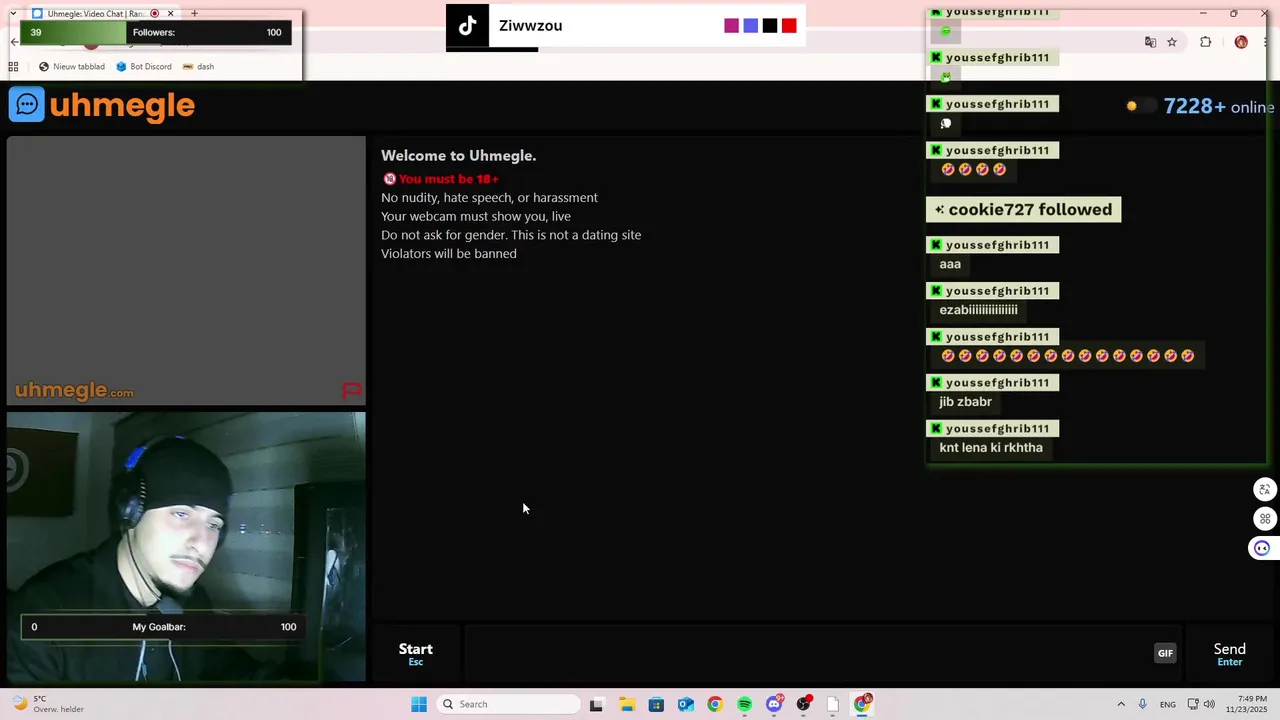The width and height of the screenshot is (1280, 720).
Task: Click the stranger video placeholder panel
Action: pos(186,270)
